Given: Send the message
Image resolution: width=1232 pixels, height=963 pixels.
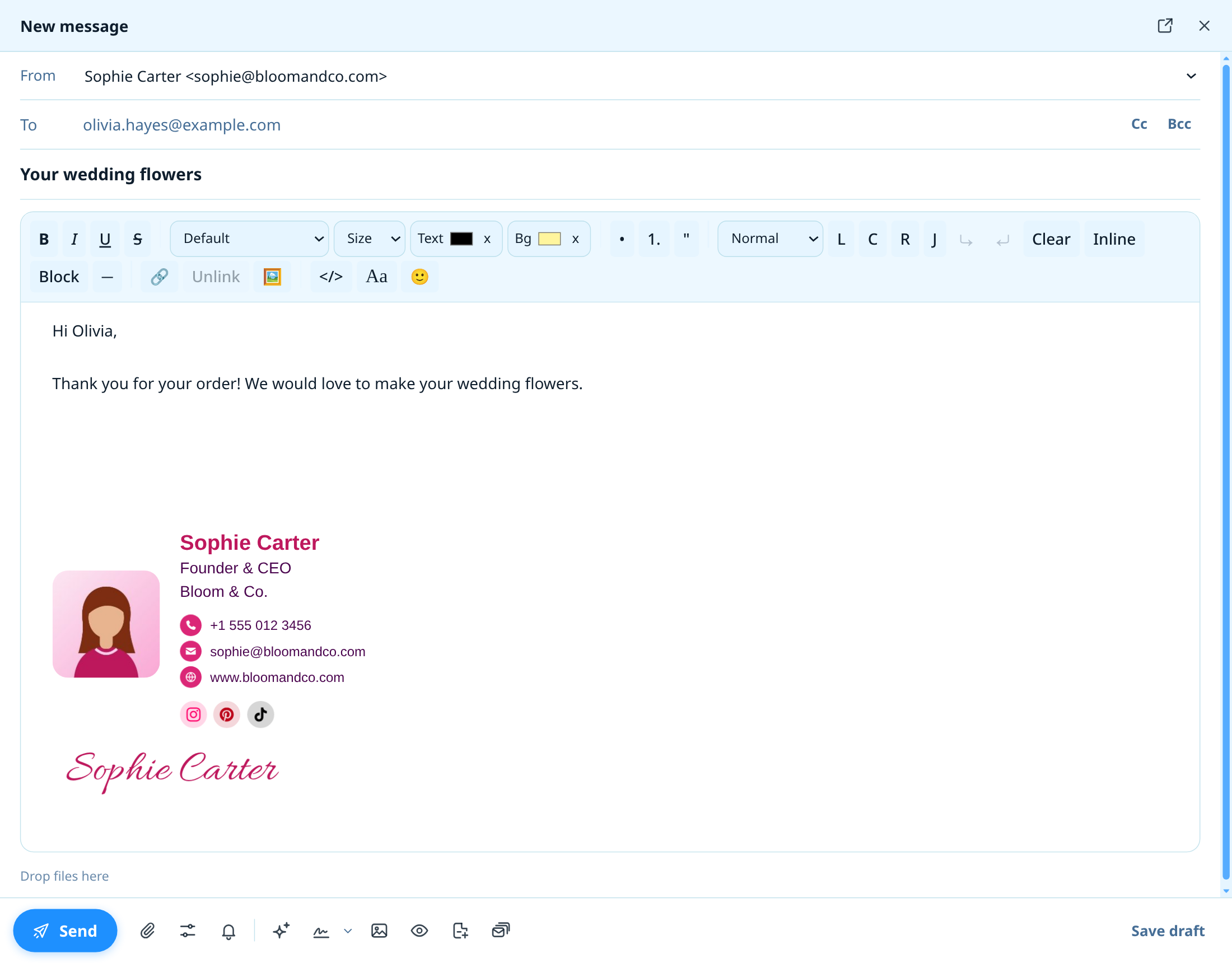Looking at the screenshot, I should [65, 931].
